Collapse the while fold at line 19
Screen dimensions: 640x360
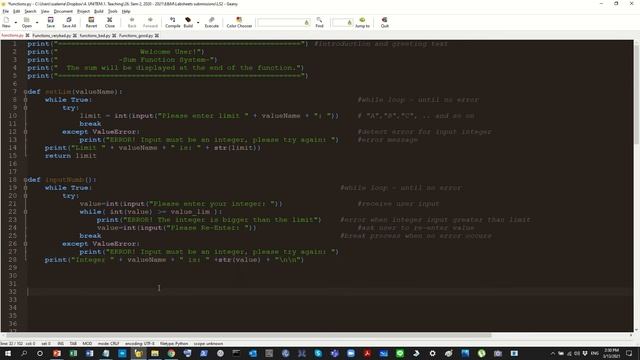coord(25,188)
